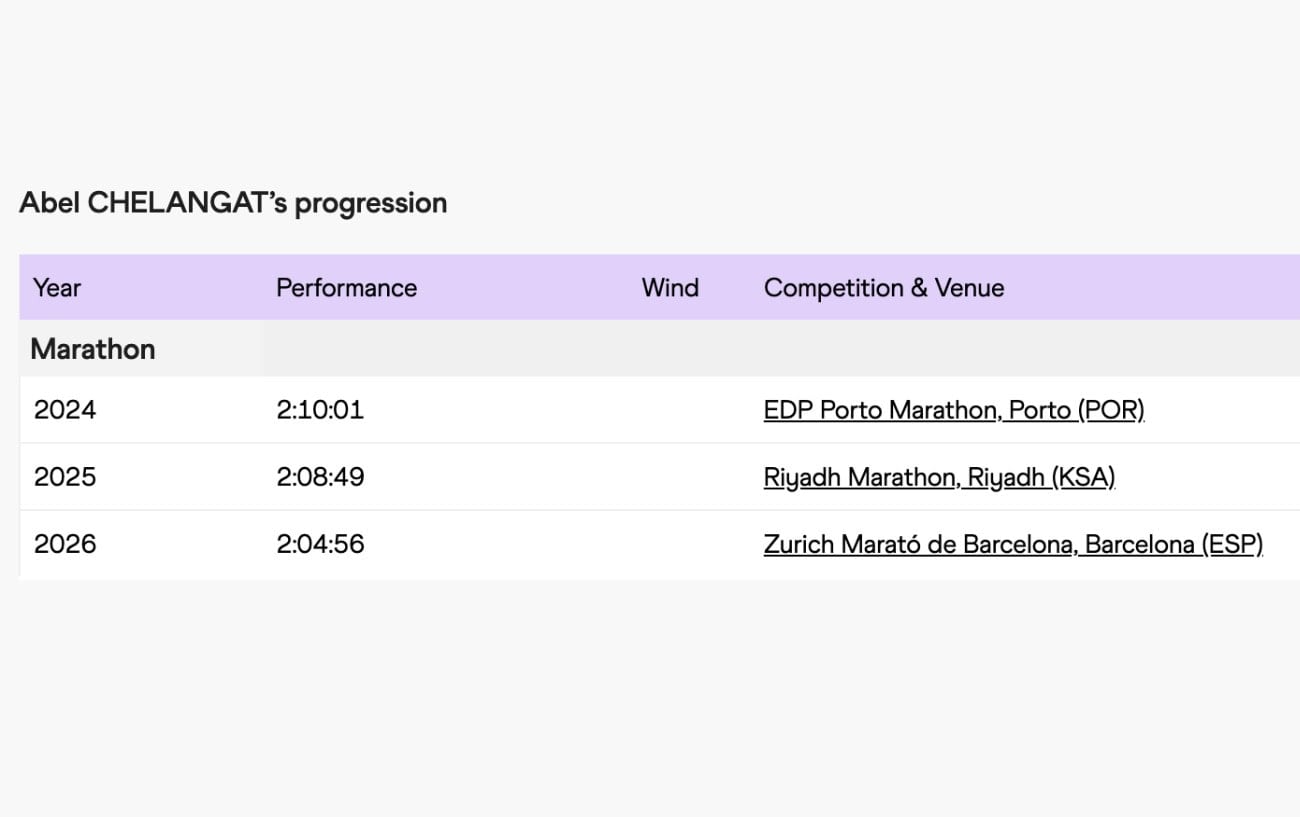Viewport: 1300px width, 817px height.
Task: Click Porto (POR) within the competition link
Action: [1078, 410]
